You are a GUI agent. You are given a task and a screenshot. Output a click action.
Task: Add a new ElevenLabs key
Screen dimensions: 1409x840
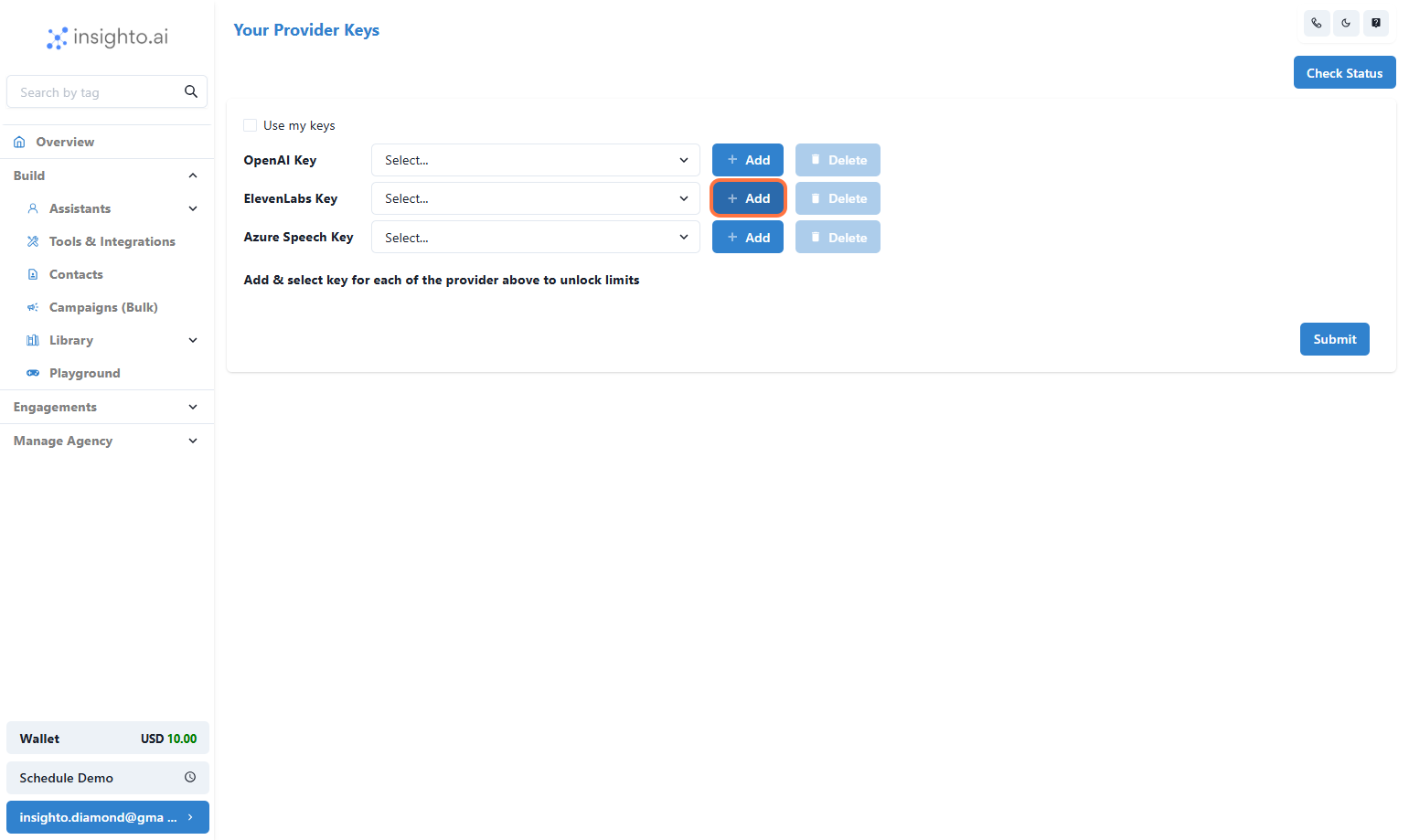[748, 198]
